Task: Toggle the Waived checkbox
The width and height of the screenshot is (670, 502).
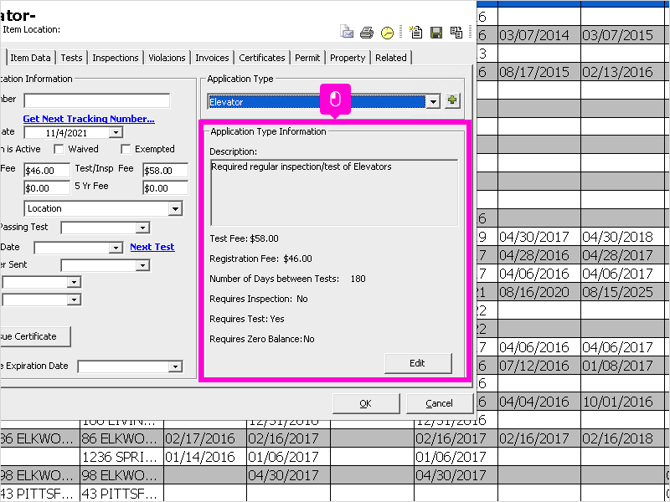Action: point(59,149)
